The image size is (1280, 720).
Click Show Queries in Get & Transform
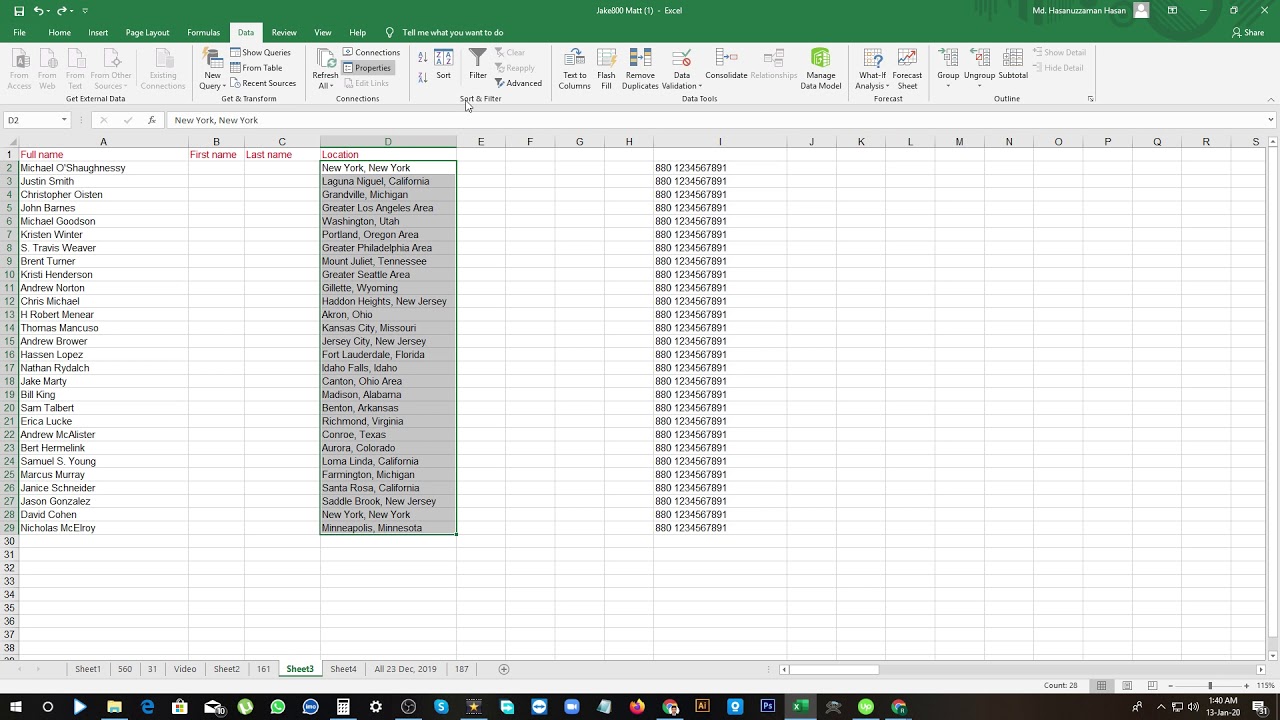(260, 52)
